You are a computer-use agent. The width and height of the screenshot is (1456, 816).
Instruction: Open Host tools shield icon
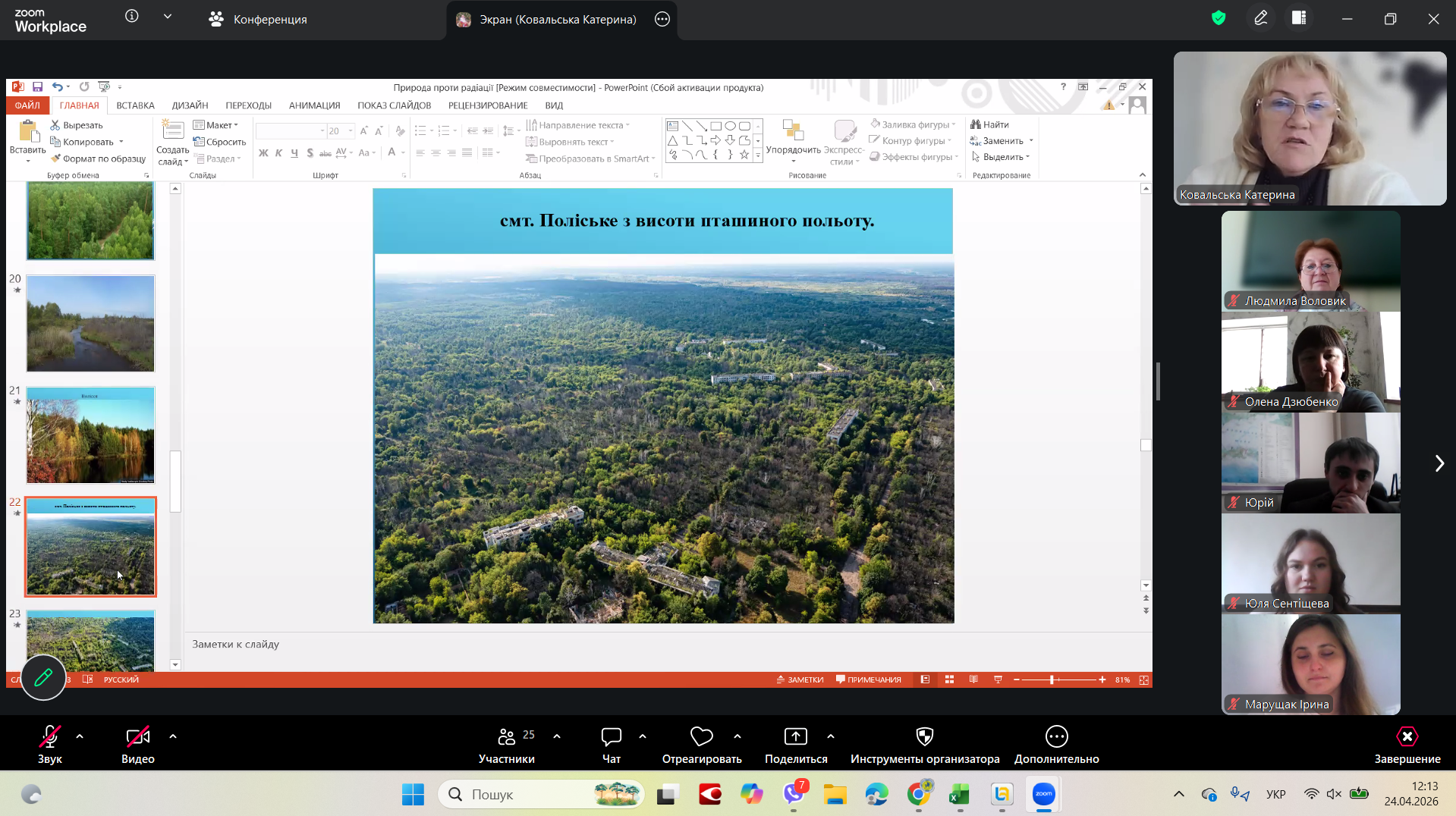924,737
